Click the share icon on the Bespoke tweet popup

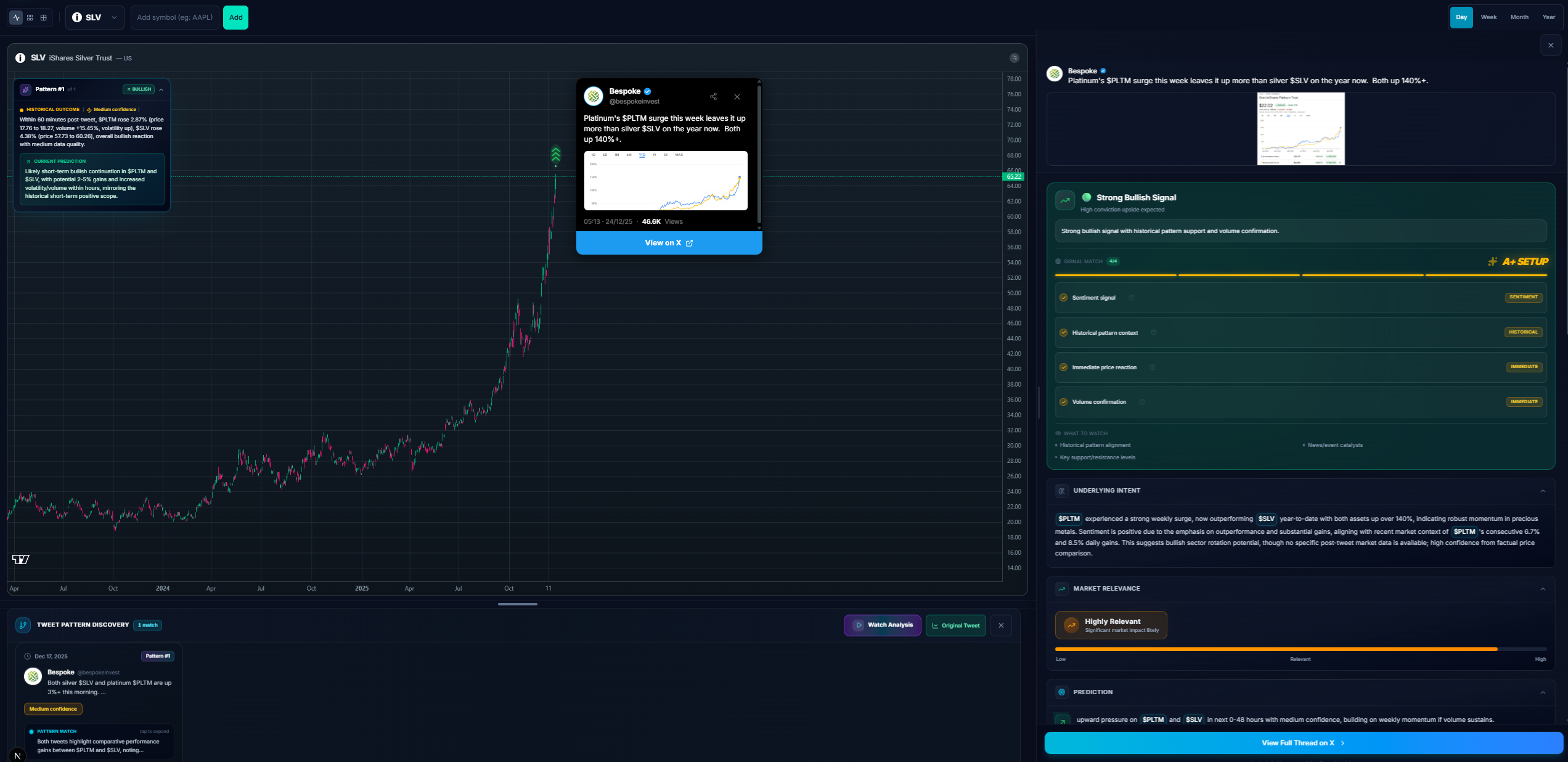coord(713,97)
